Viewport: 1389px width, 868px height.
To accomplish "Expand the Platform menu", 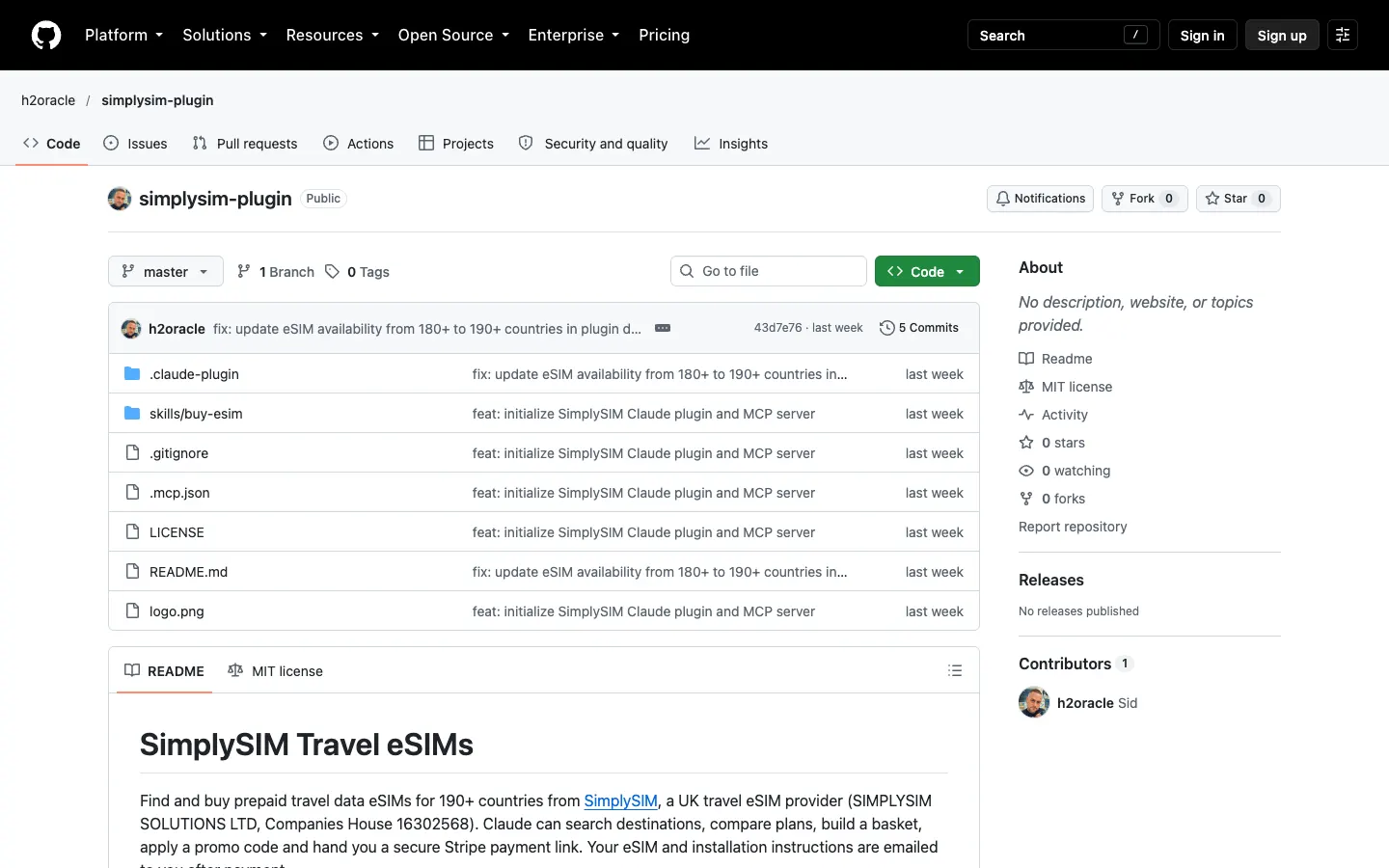I will coord(123,35).
